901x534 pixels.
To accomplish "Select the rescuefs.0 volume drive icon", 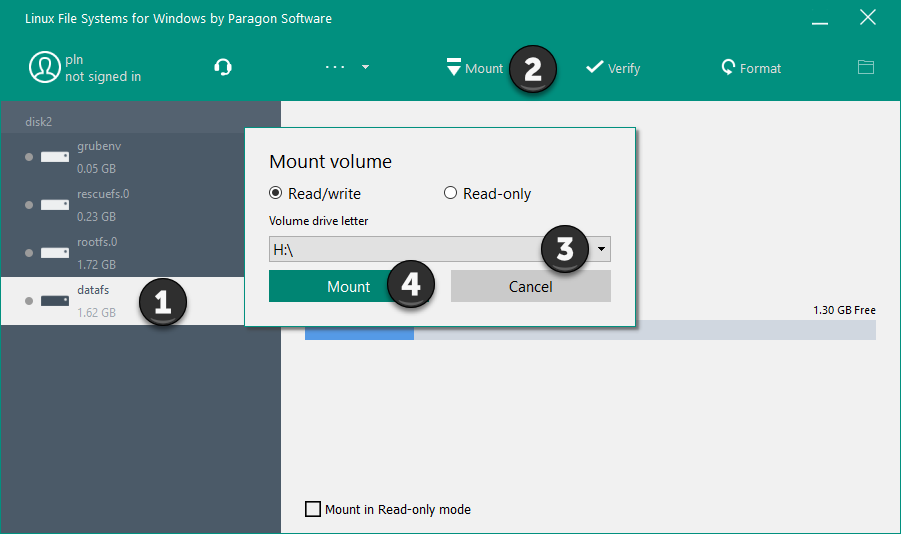I will pos(54,205).
